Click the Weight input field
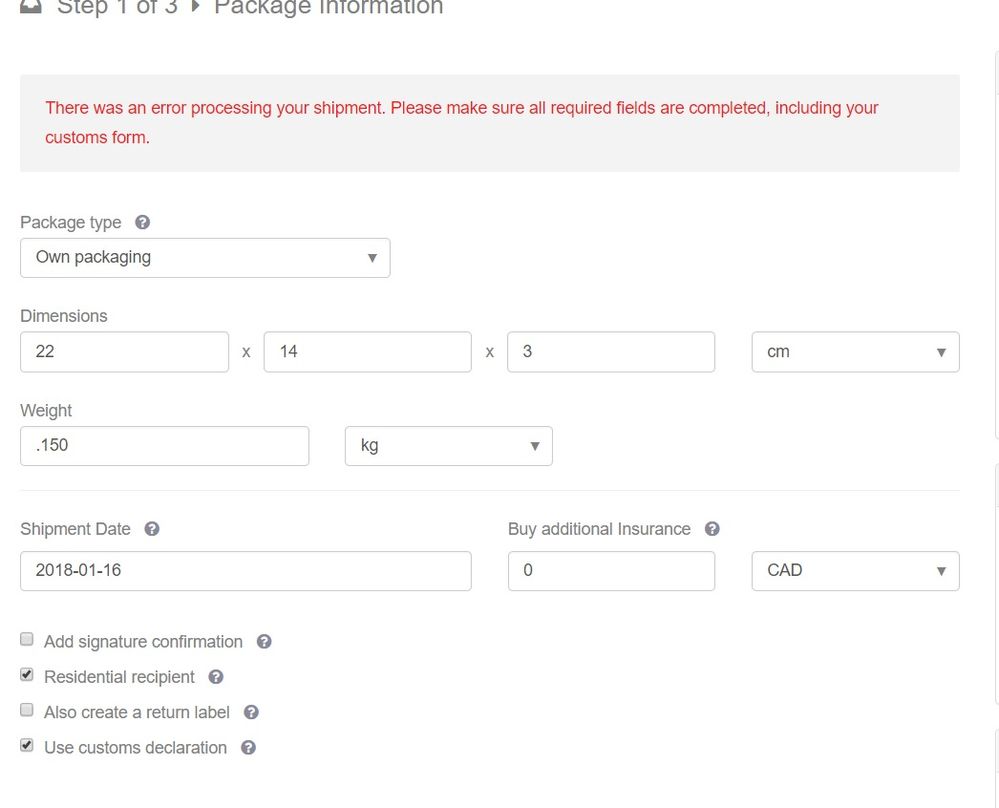 point(164,446)
